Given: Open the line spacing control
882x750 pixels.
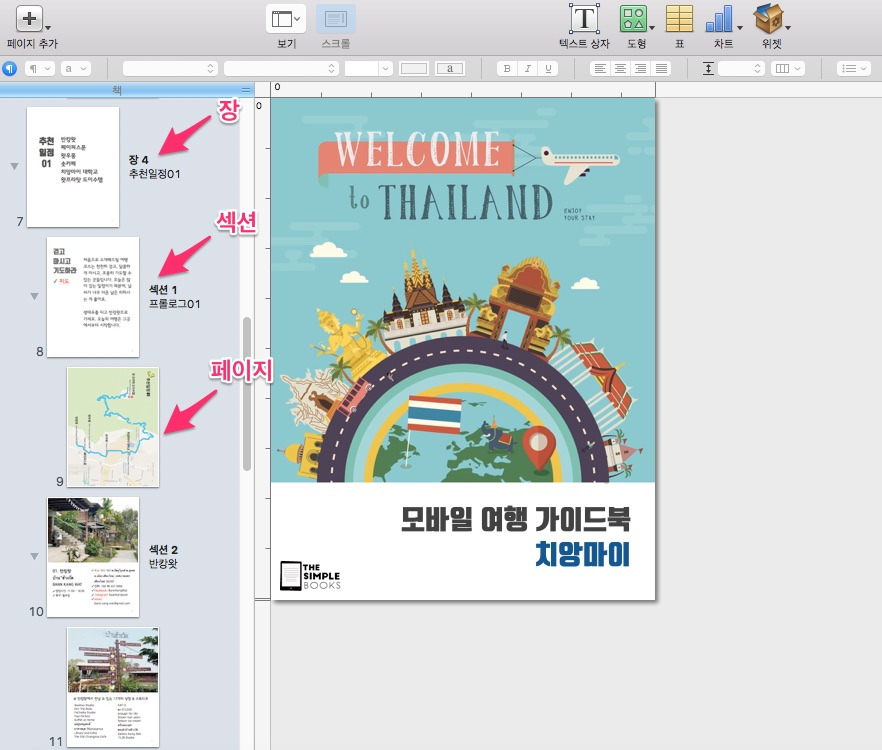Looking at the screenshot, I should (707, 68).
